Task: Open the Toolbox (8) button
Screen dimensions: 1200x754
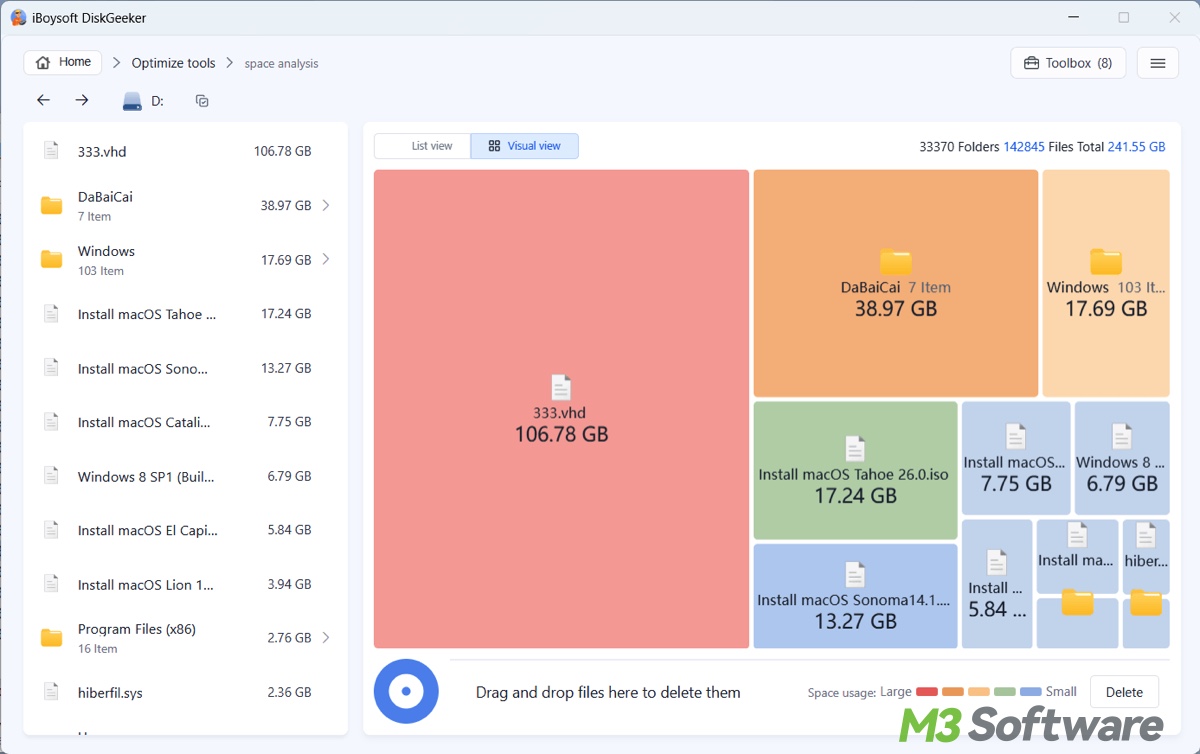Action: [x=1068, y=63]
